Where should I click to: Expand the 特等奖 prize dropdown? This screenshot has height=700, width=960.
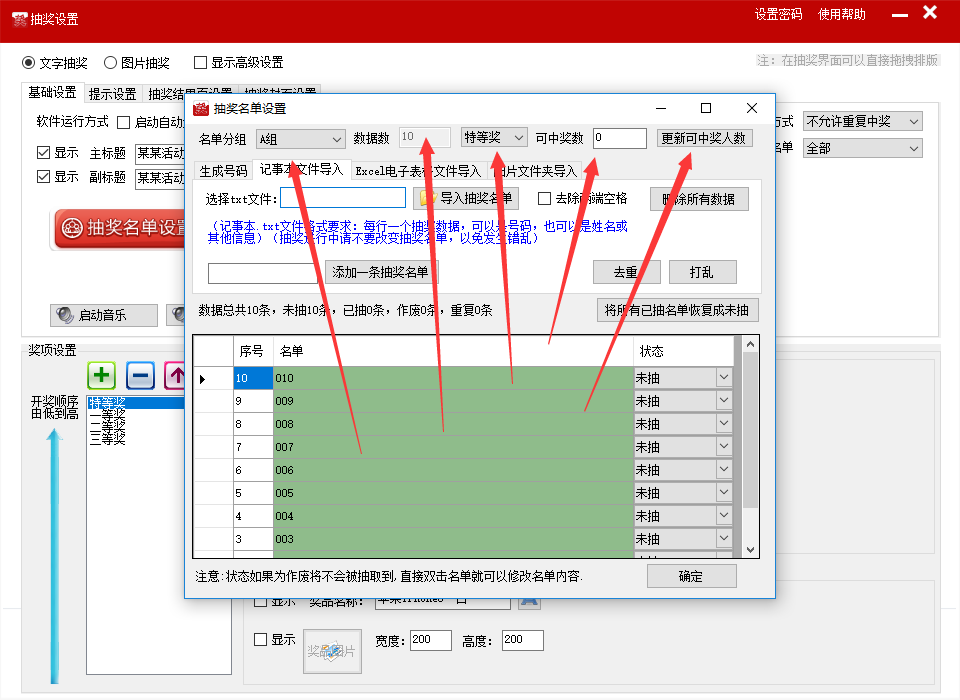(x=494, y=137)
